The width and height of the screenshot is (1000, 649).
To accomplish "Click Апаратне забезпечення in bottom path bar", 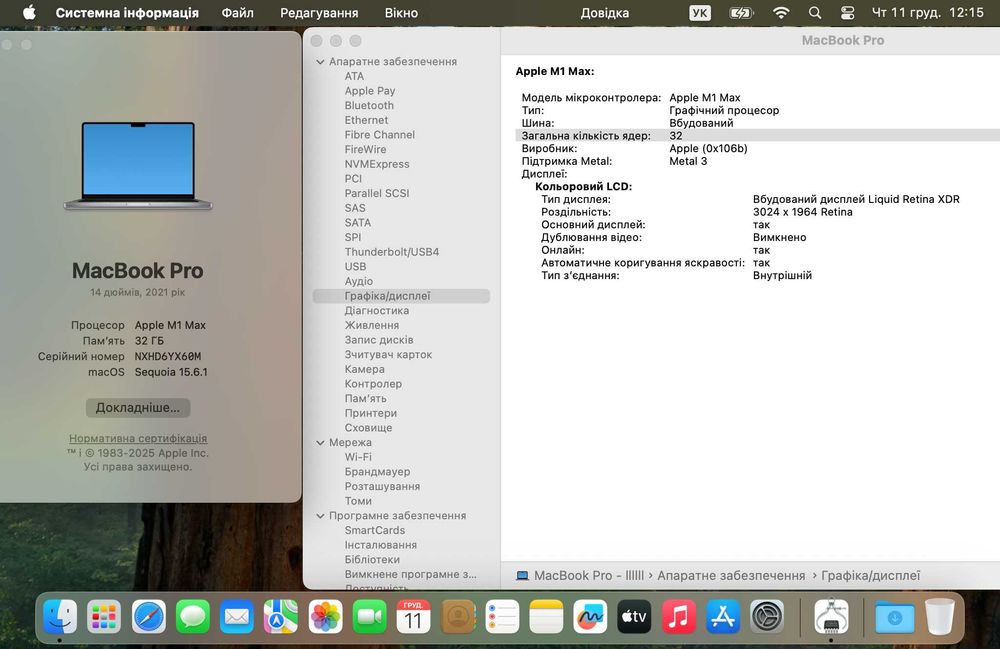I will tap(731, 576).
